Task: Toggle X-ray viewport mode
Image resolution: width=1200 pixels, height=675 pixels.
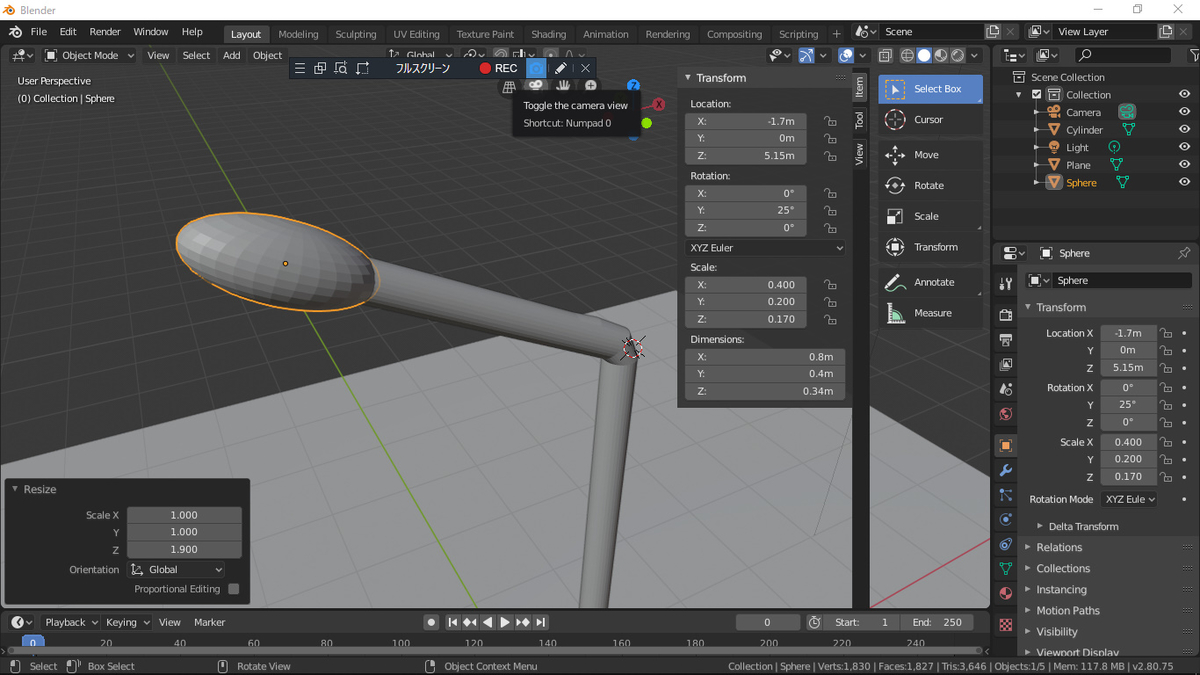Action: (x=885, y=56)
